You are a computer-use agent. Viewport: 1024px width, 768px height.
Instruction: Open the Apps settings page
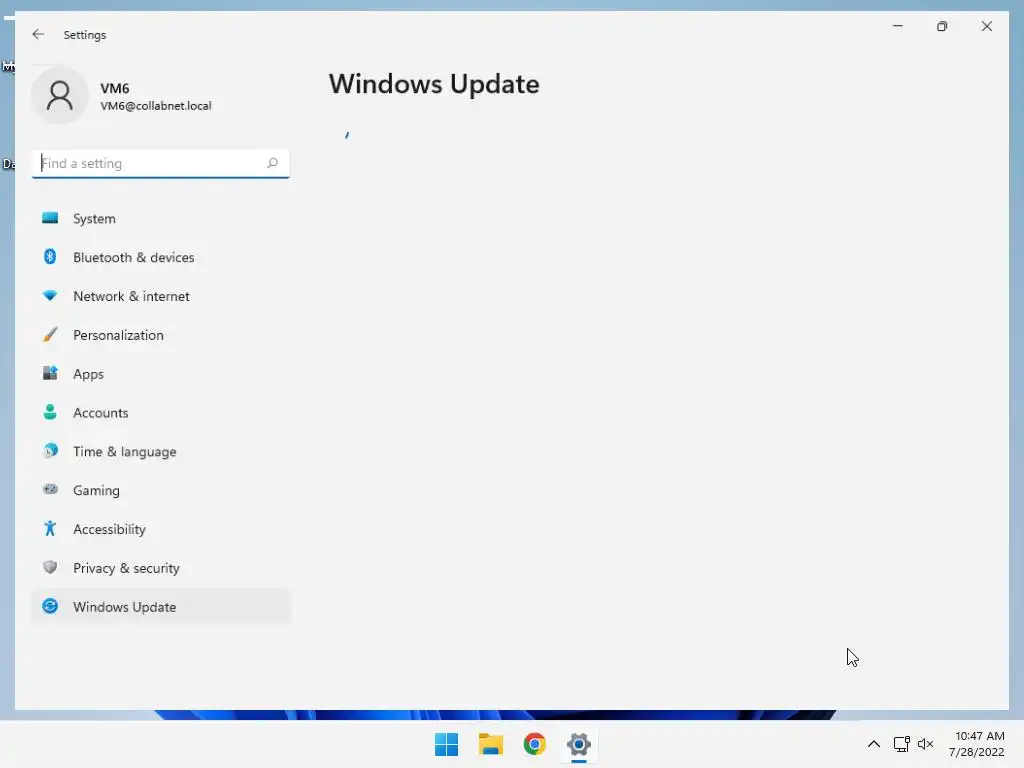click(88, 374)
